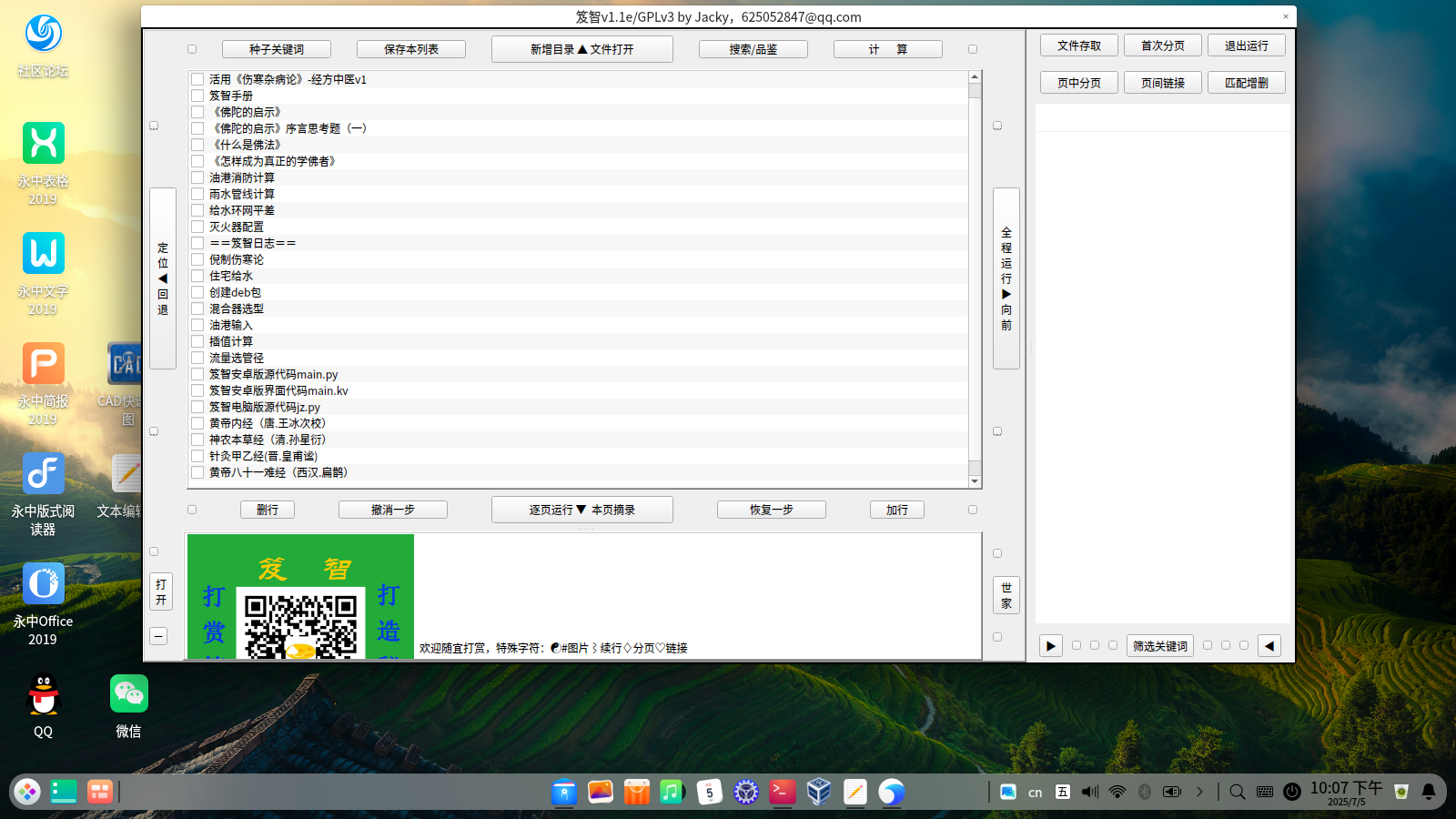Open the 永中版式阅读器 desktop icon

coord(43,494)
